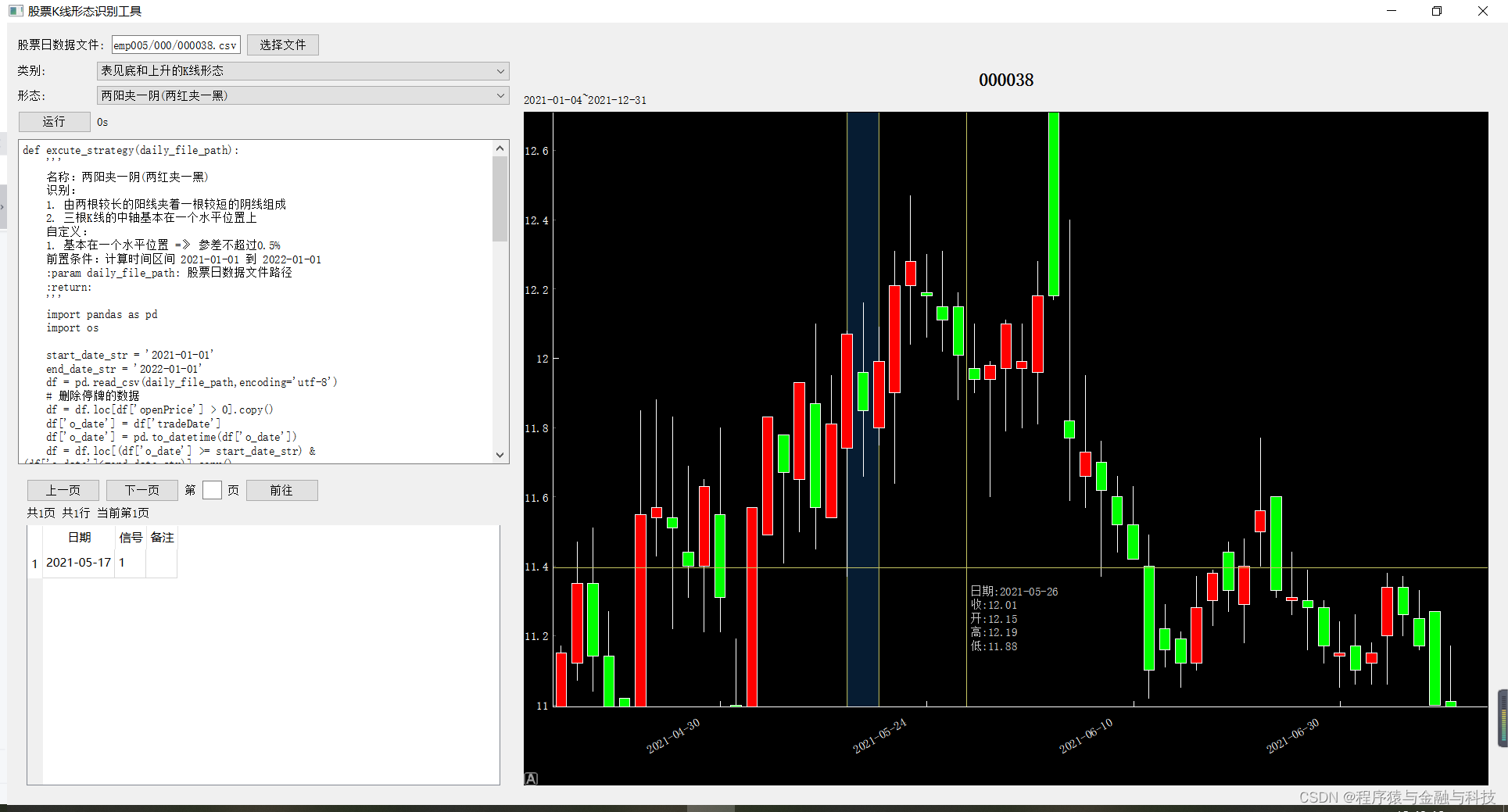Click the code editor scrollbar thumb
This screenshot has width=1508, height=812.
(x=500, y=199)
